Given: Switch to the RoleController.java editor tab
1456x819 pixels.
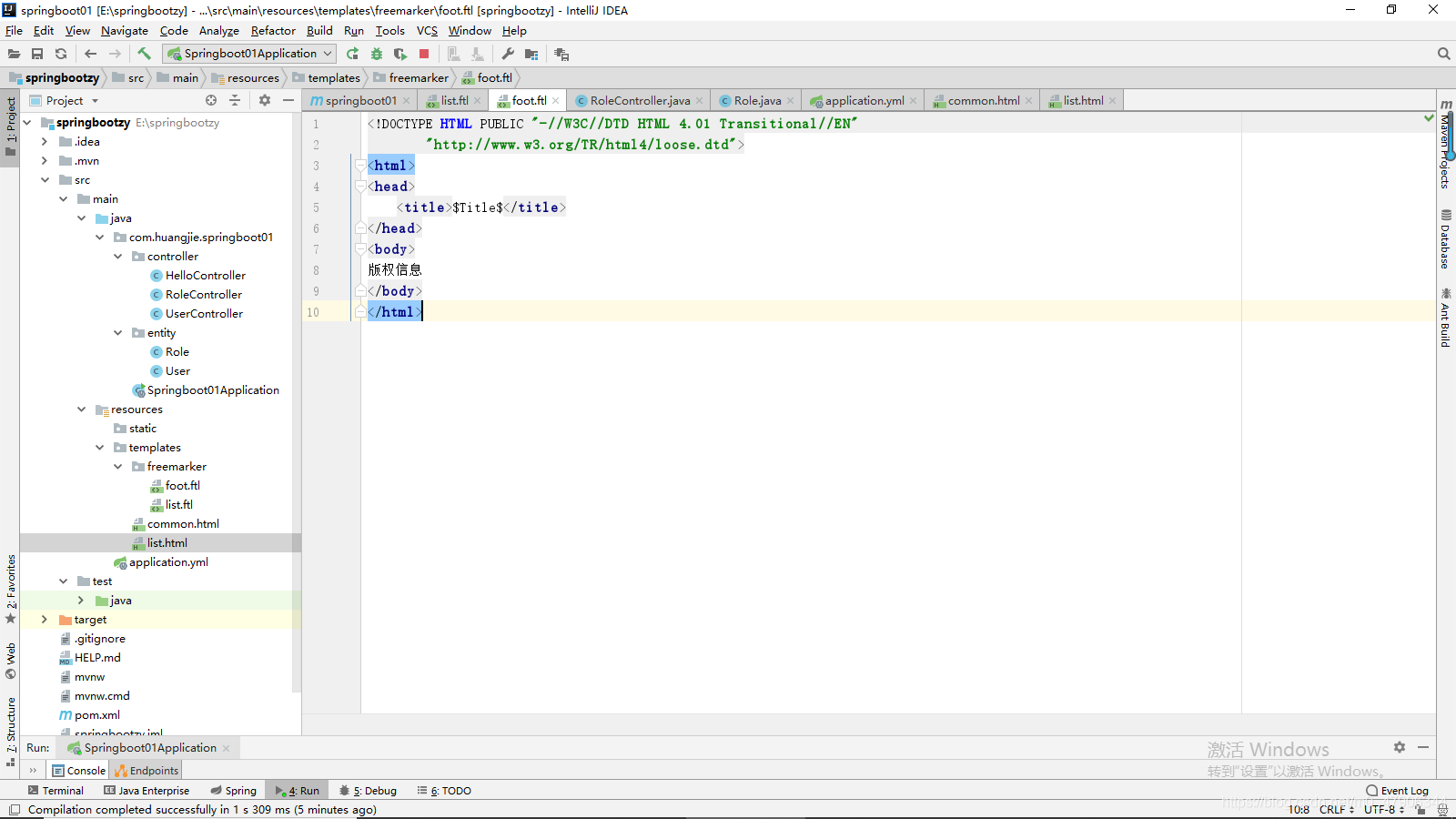Looking at the screenshot, I should click(640, 100).
